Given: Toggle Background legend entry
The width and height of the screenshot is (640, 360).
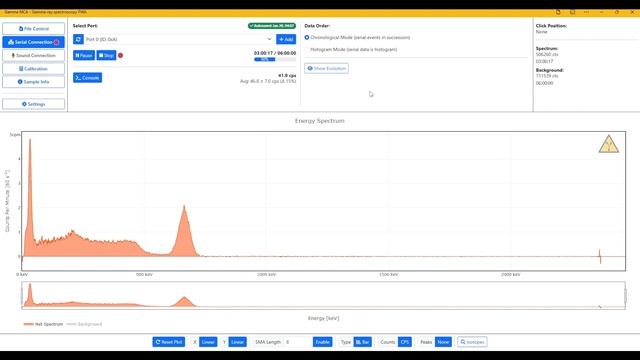Looking at the screenshot, I should click(x=84, y=324).
